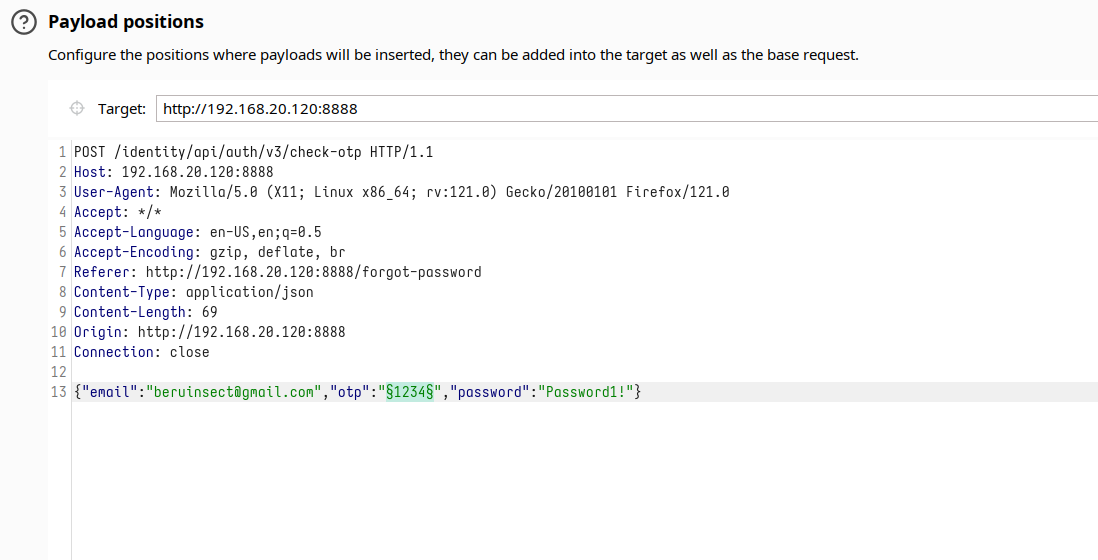Place cursor in Content-Type application/json line

click(193, 292)
